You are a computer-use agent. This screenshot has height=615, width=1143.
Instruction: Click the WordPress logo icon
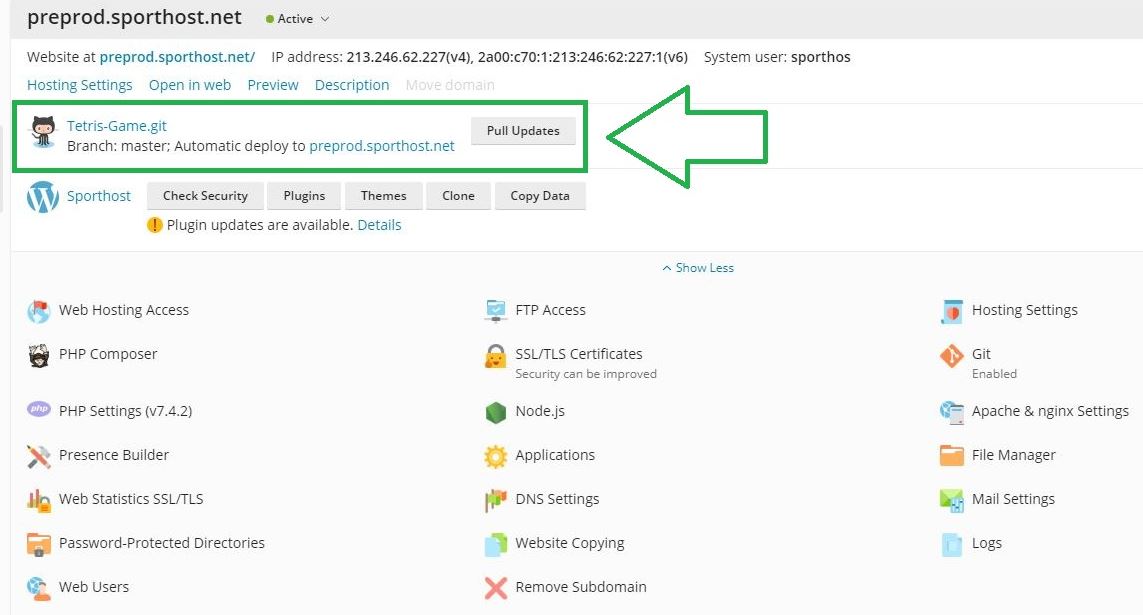(43, 197)
